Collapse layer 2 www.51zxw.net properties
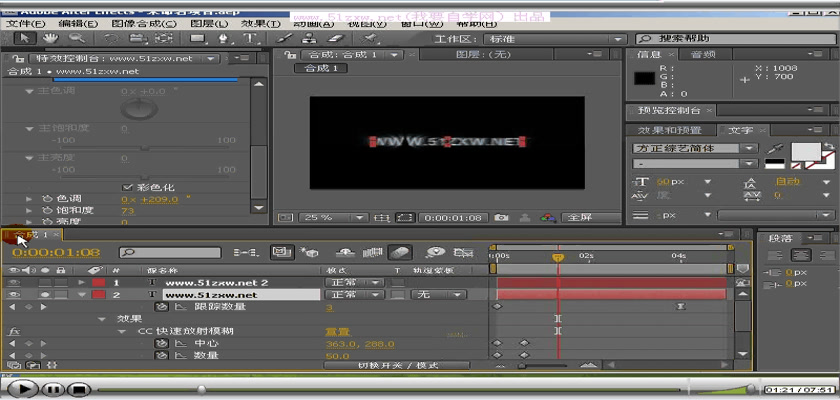 tap(81, 295)
